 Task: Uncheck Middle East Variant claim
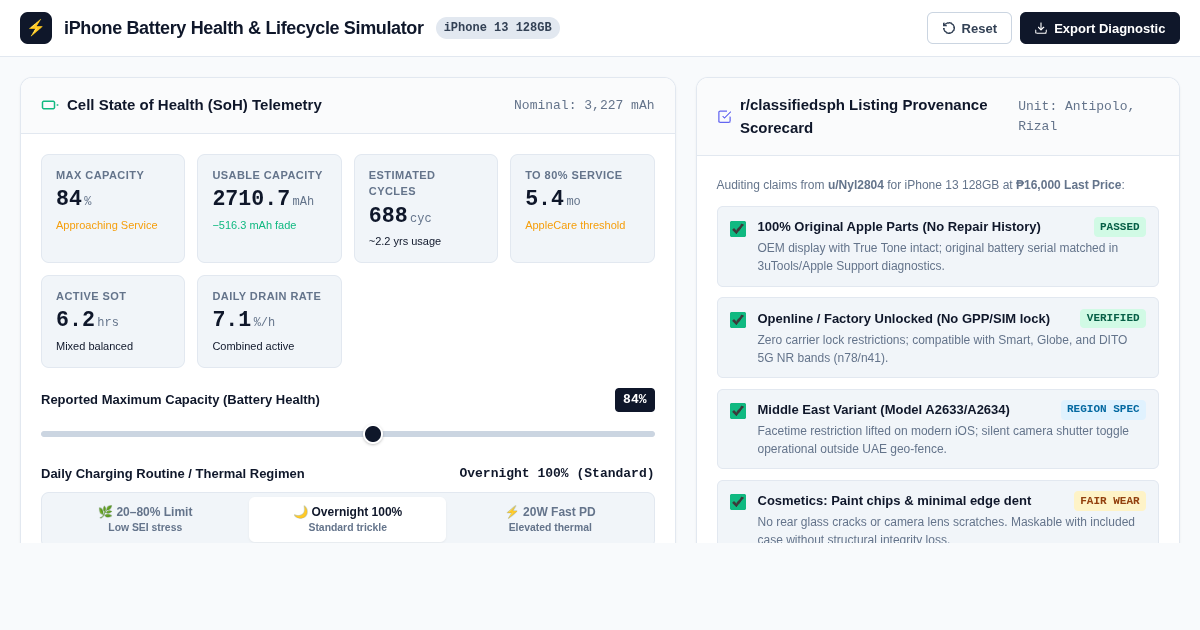(x=738, y=411)
